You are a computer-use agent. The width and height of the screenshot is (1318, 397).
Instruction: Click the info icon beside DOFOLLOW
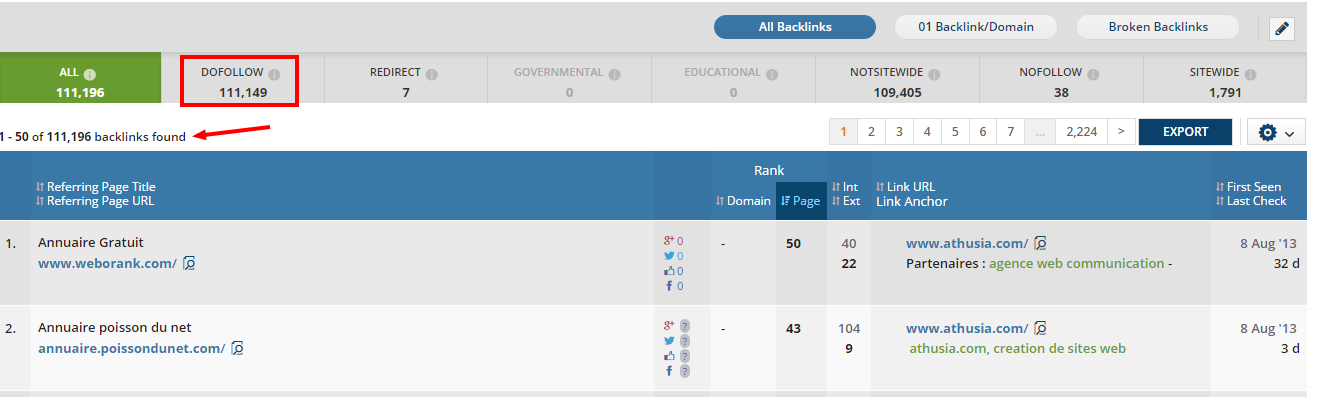coord(274,74)
